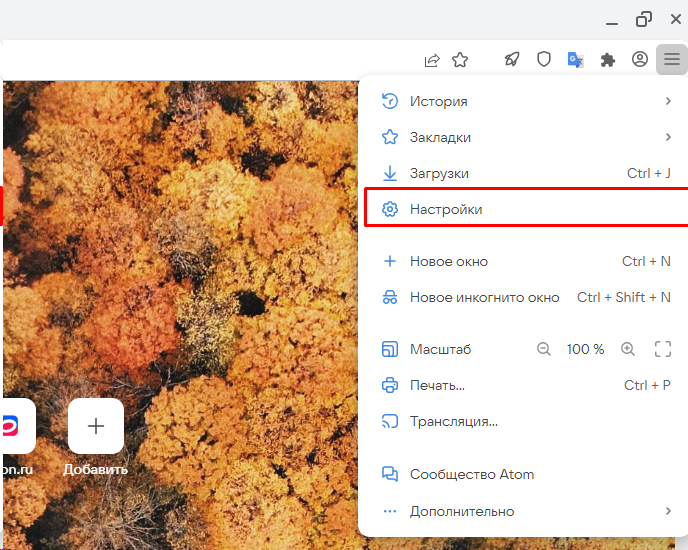Open Загрузки from the menu
688x550 pixels.
[x=526, y=173]
